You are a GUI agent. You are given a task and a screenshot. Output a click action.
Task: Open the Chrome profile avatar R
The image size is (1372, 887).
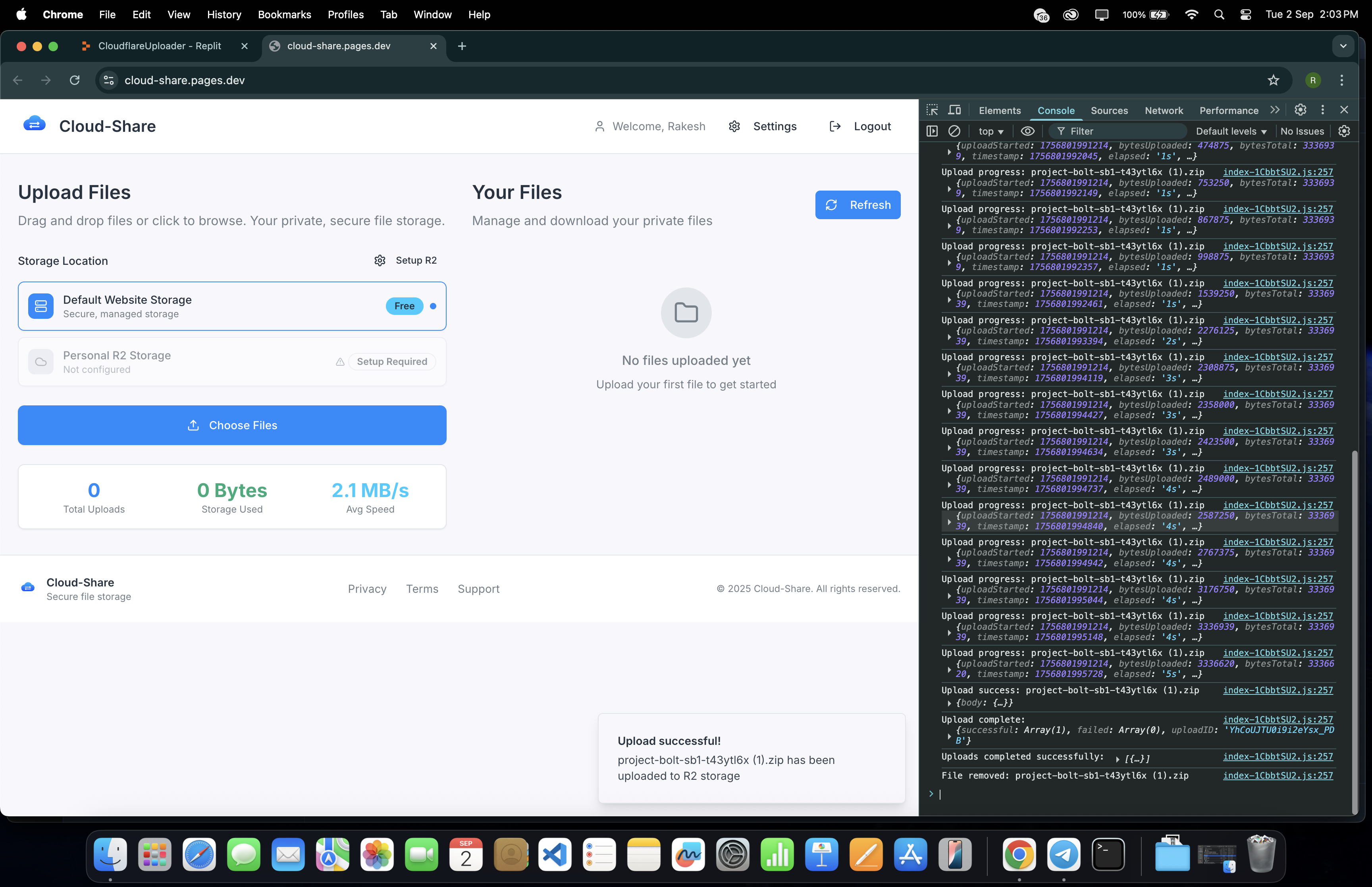pos(1313,80)
